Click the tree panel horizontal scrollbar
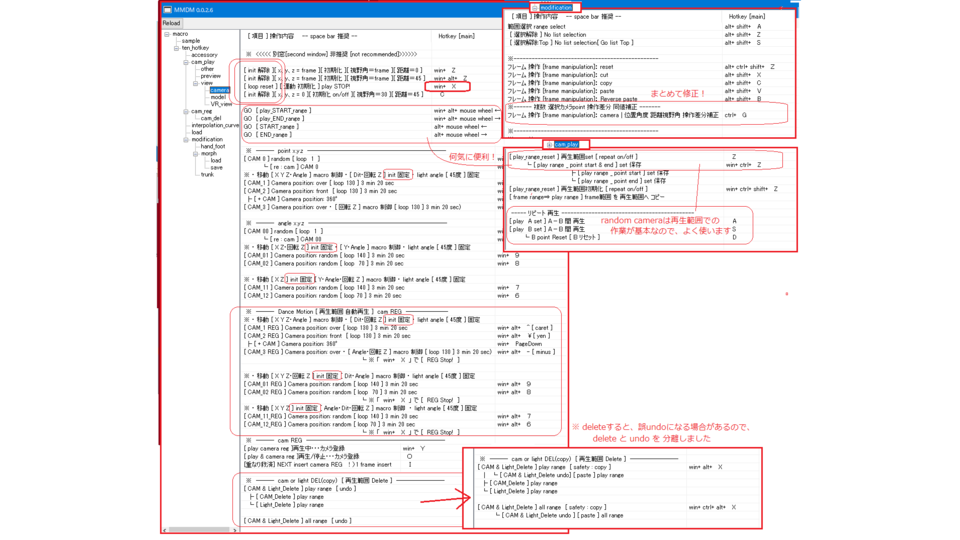 point(200,530)
